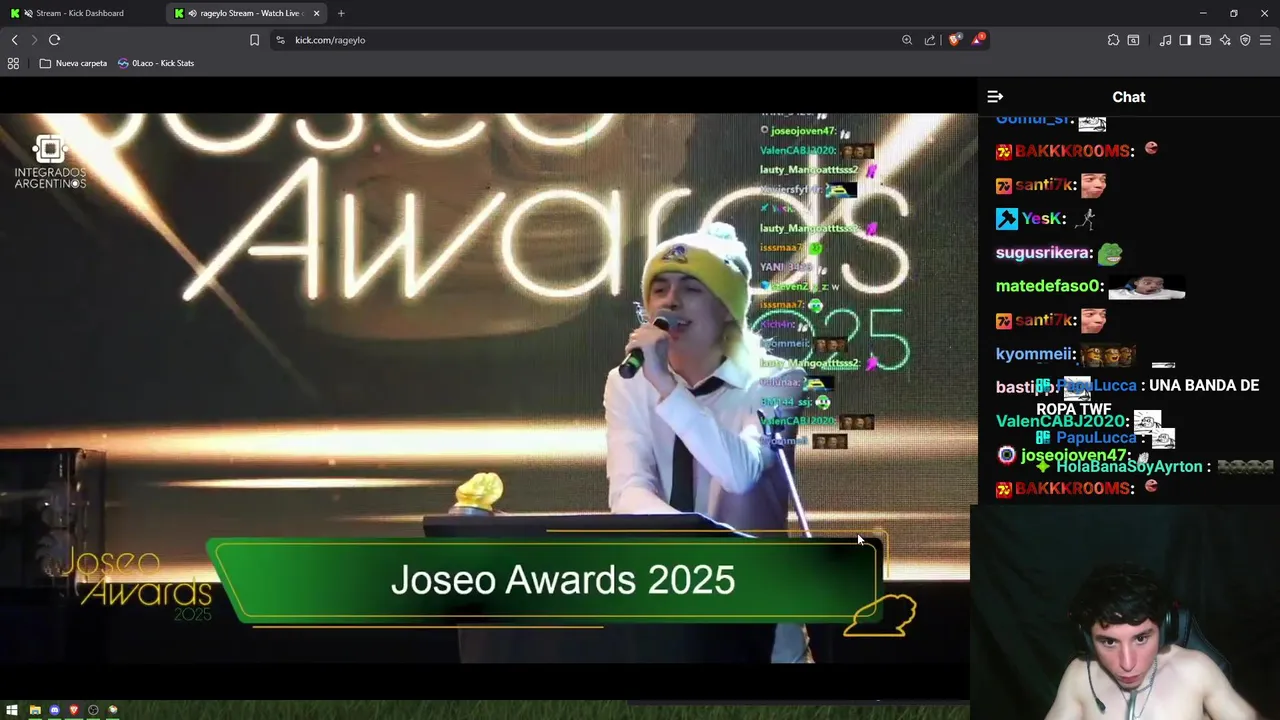
Task: Open the Wayback Machine toolbar icon
Action: 1133,40
